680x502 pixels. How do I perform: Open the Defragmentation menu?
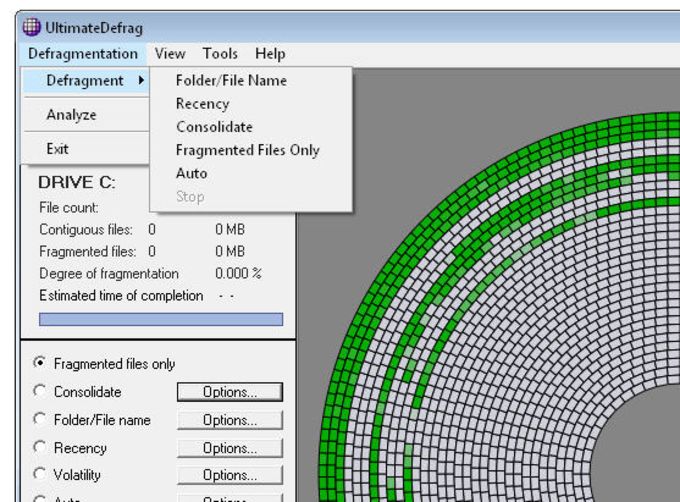(x=83, y=54)
